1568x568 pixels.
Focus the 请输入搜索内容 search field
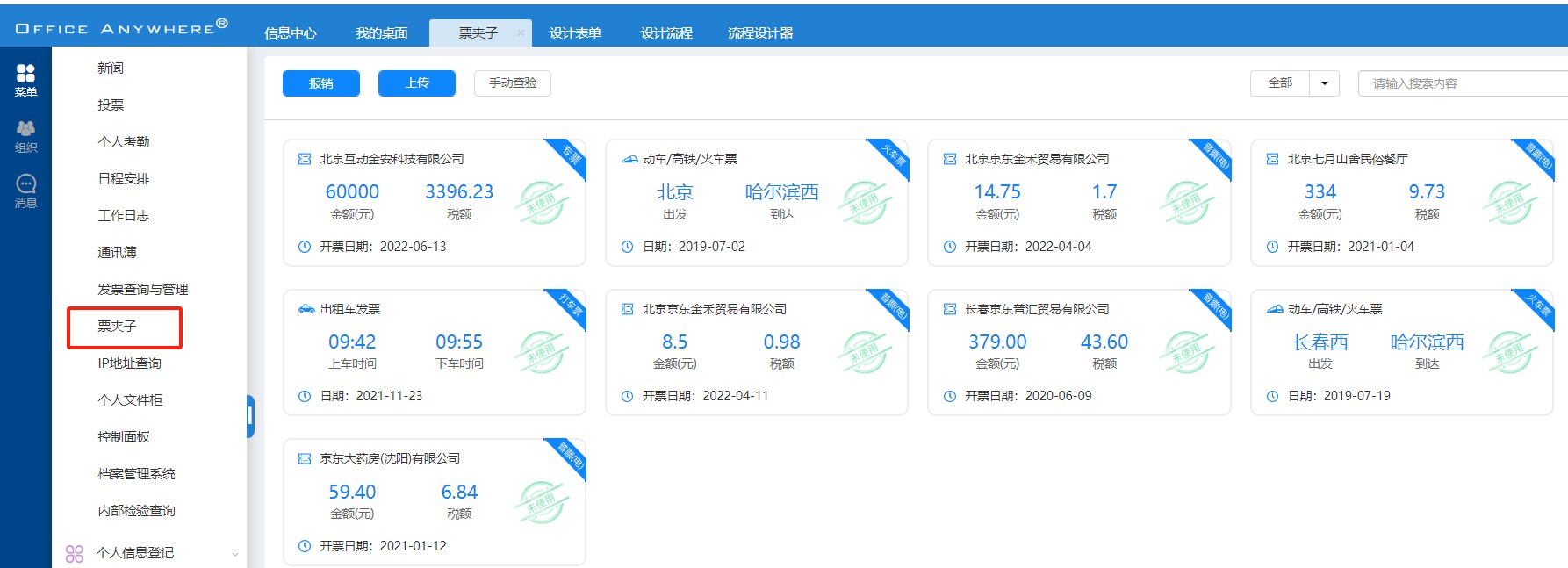1463,83
